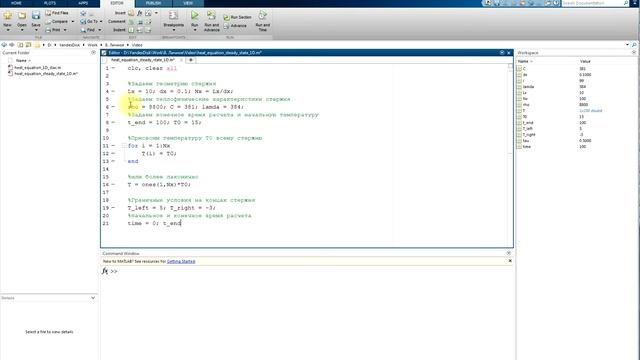Screen dimensions: 640x360
Task: Click the Comment lines icon
Action: (x=131, y=22)
